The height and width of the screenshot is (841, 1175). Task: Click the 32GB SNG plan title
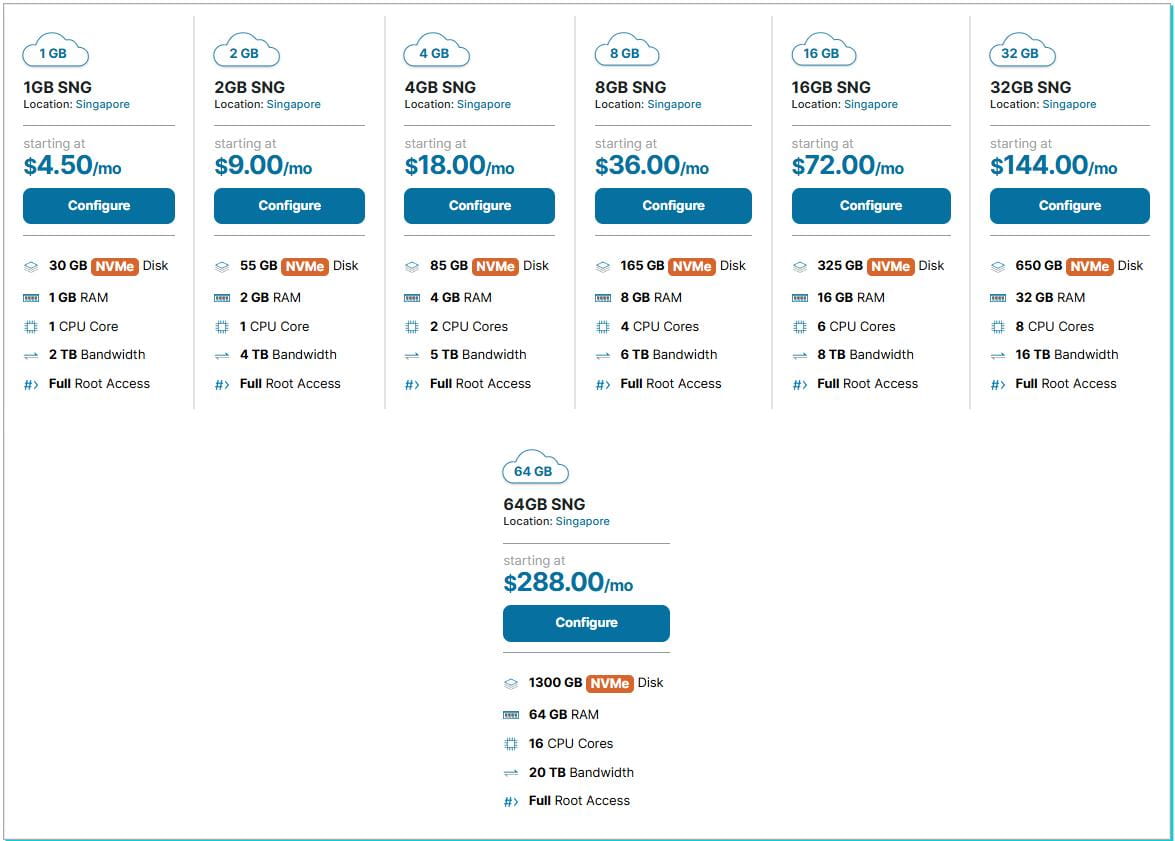pyautogui.click(x=1030, y=87)
